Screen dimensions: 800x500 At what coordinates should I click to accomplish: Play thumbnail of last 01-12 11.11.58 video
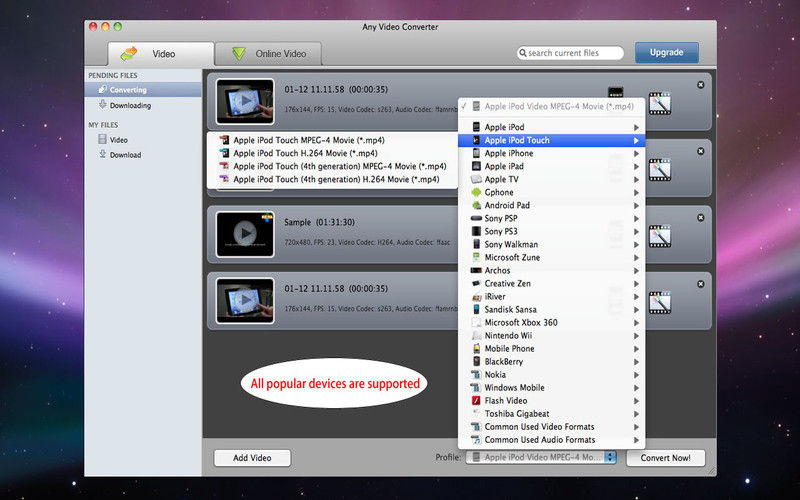tap(245, 300)
